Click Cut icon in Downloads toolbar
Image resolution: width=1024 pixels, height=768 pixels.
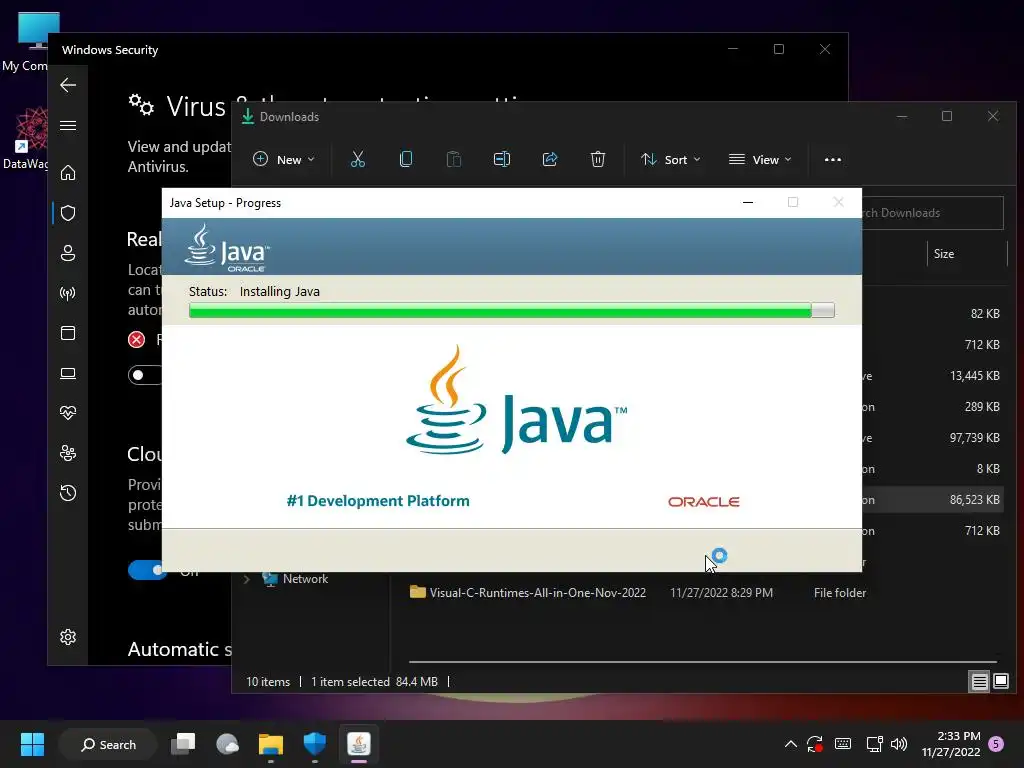click(358, 159)
